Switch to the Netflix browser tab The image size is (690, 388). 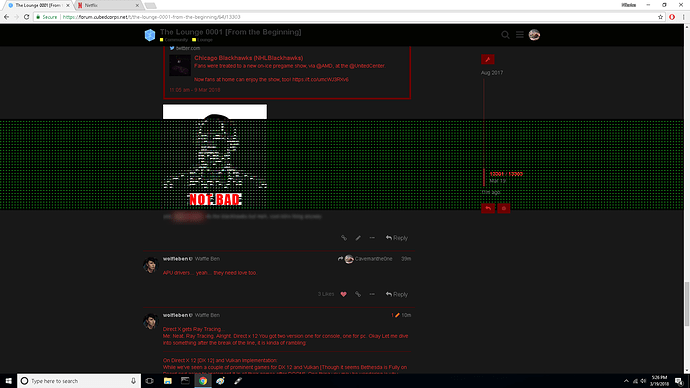coord(107,5)
